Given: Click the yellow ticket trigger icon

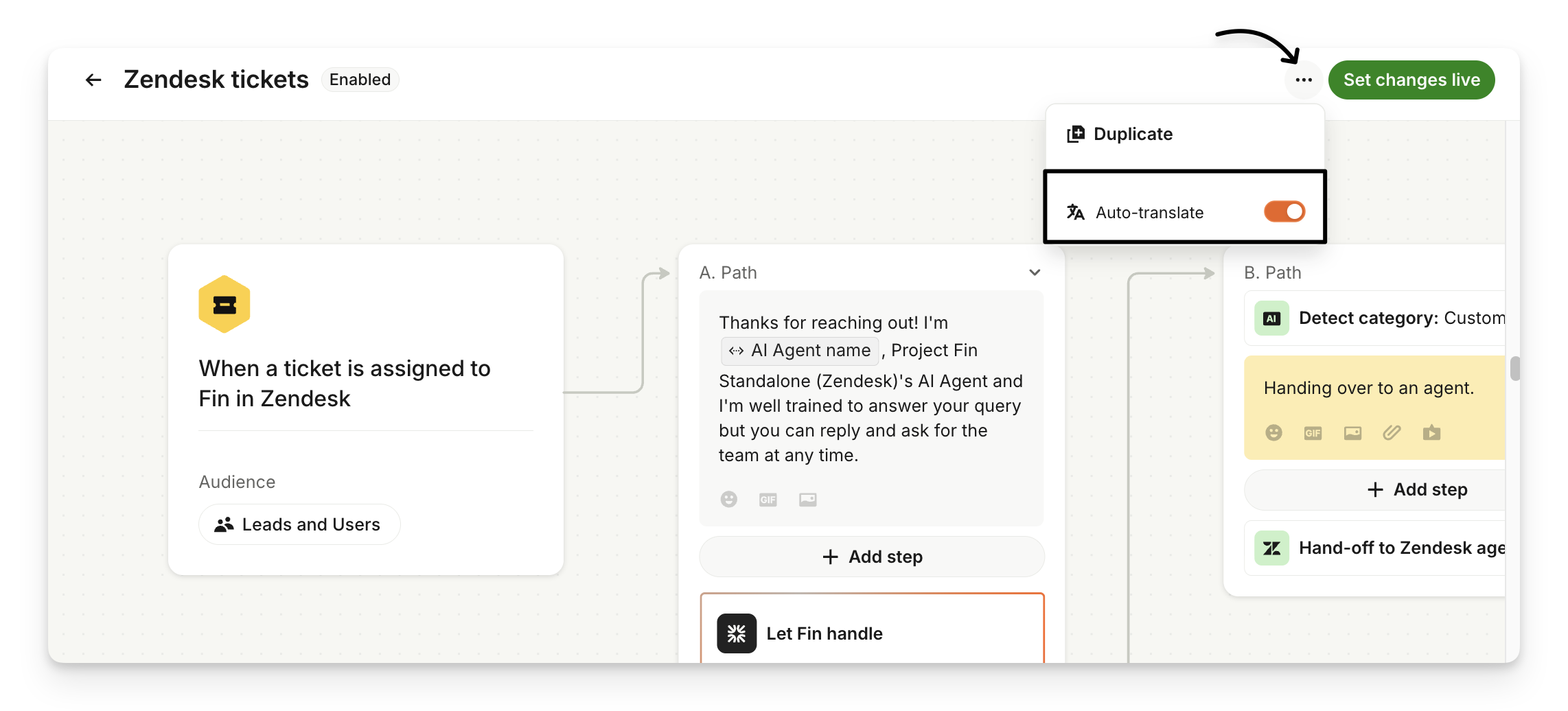Looking at the screenshot, I should pos(224,305).
